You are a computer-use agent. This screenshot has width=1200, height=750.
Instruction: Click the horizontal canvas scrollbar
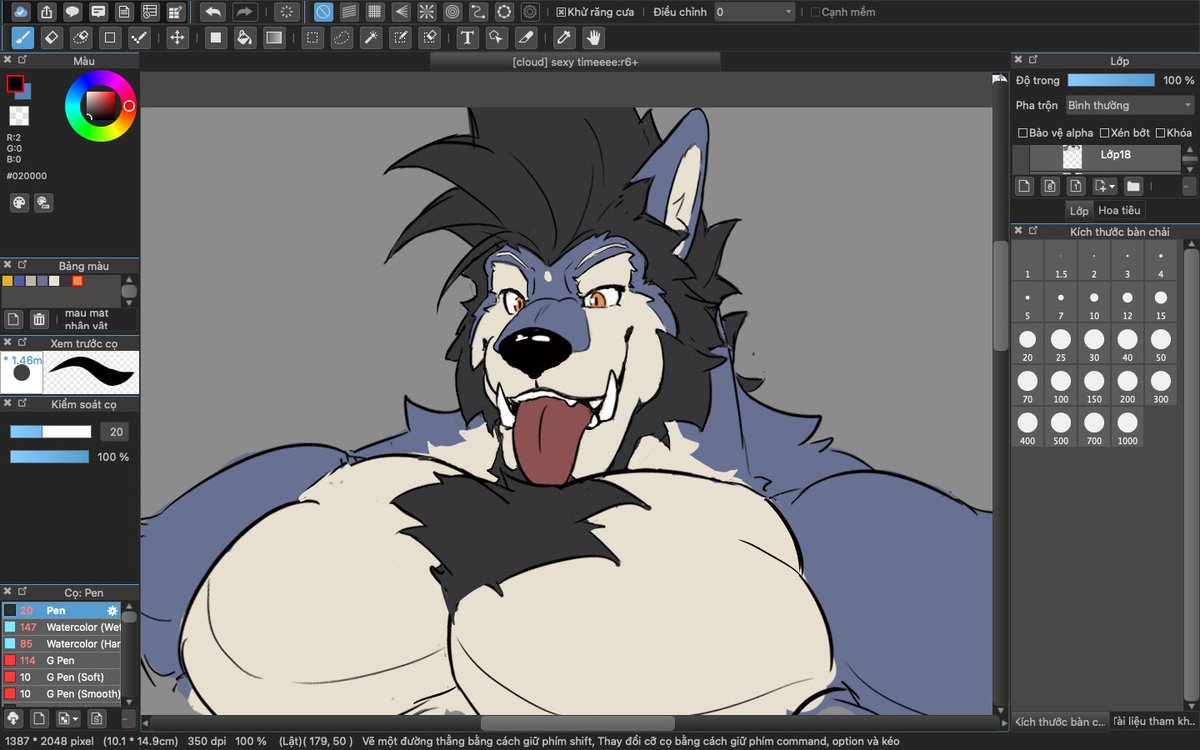(x=577, y=723)
